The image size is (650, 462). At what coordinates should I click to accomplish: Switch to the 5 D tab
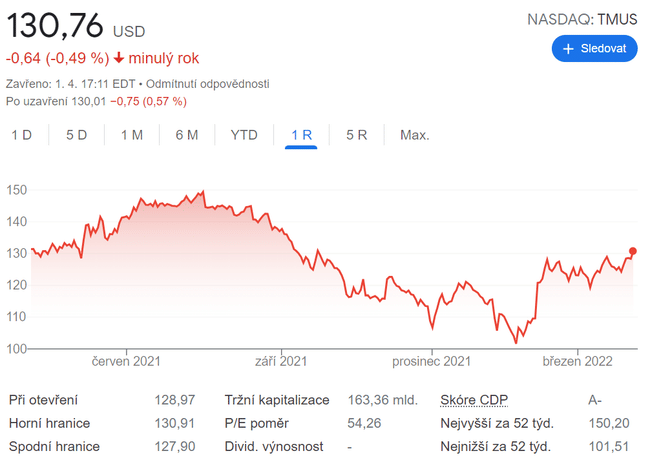click(x=77, y=135)
